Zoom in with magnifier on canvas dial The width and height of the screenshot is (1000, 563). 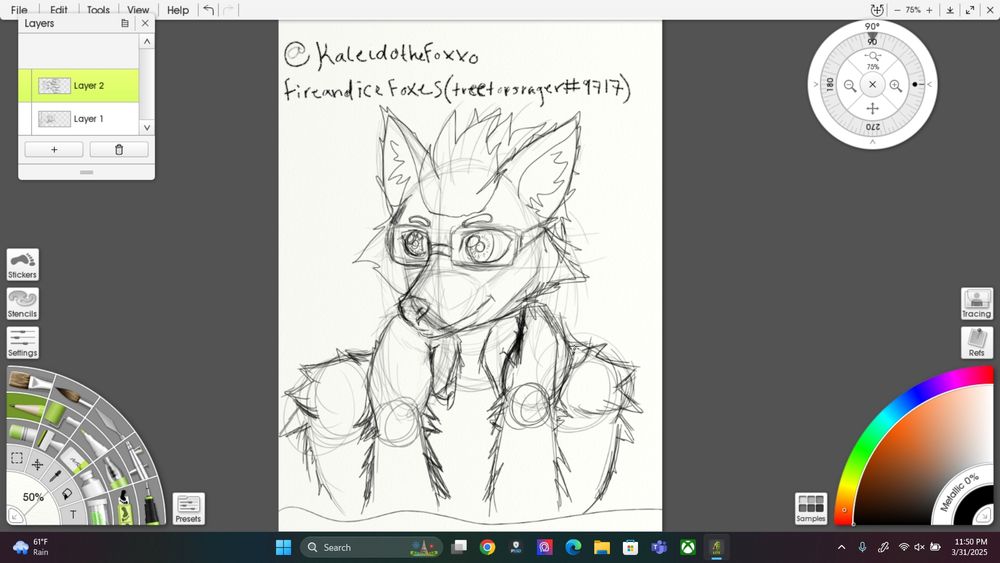click(x=895, y=85)
